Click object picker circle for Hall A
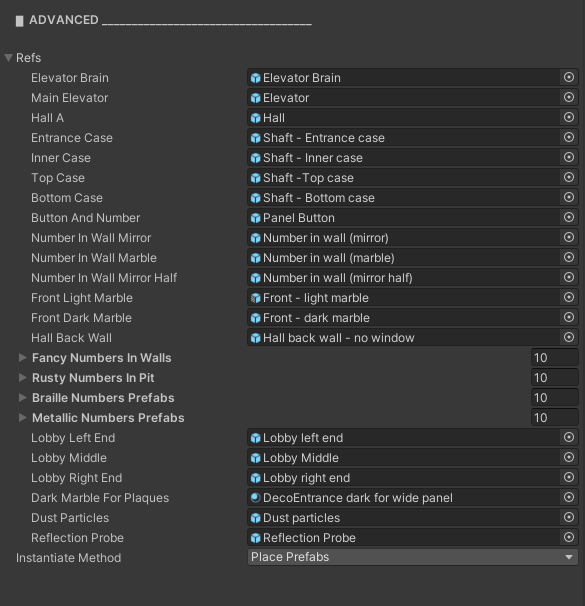585x606 pixels. coord(568,117)
